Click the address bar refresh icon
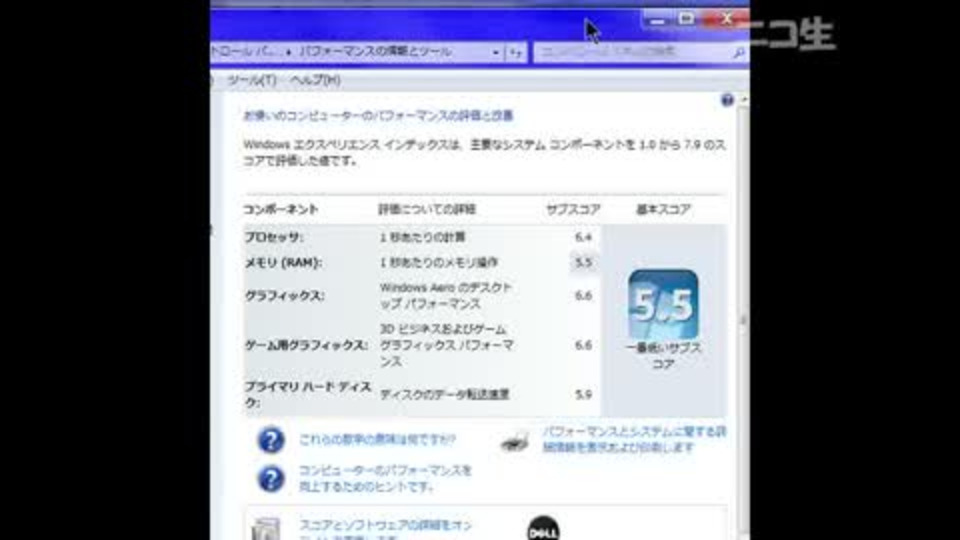Viewport: 960px width, 540px height. tap(516, 53)
